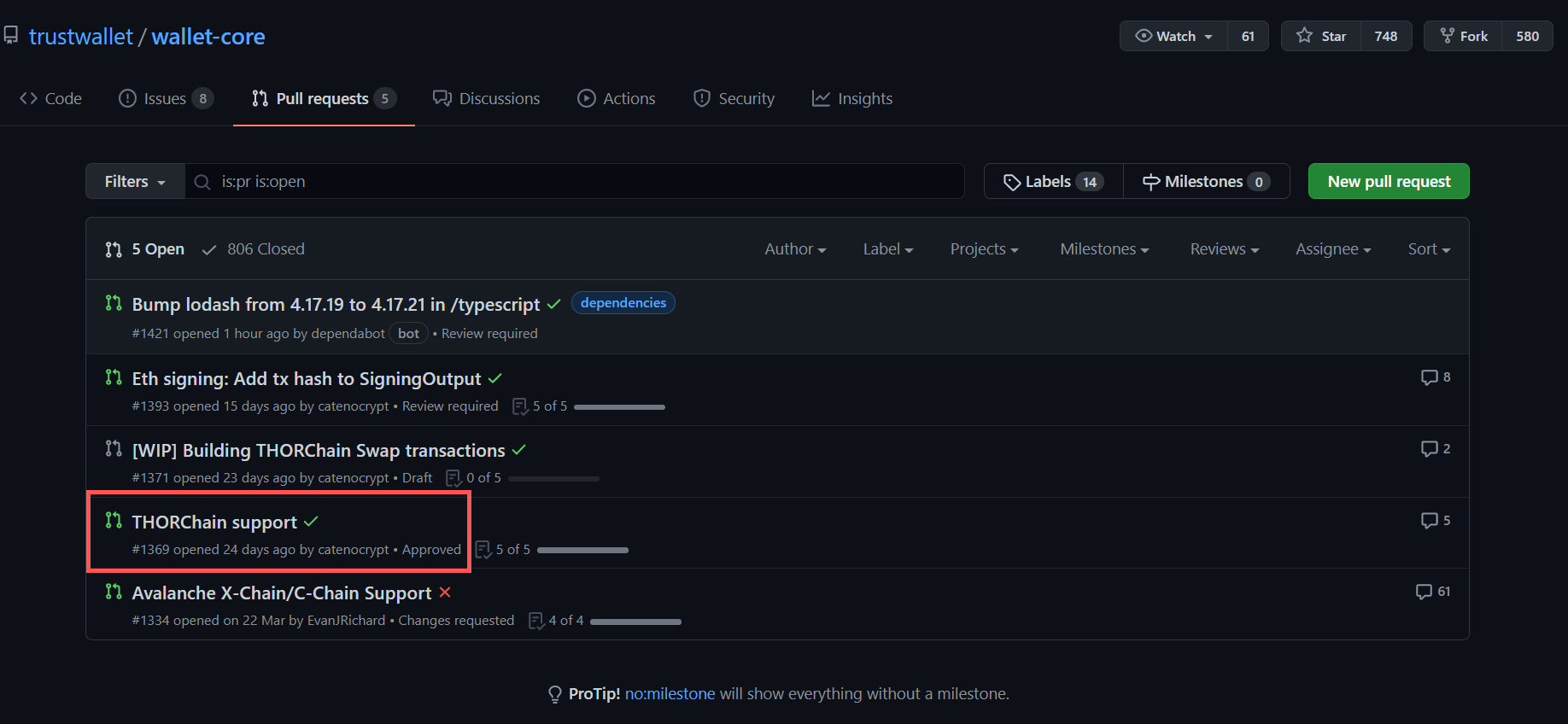The height and width of the screenshot is (724, 1568).
Task: Click the failed red X status on Avalanche PR
Action: click(445, 593)
